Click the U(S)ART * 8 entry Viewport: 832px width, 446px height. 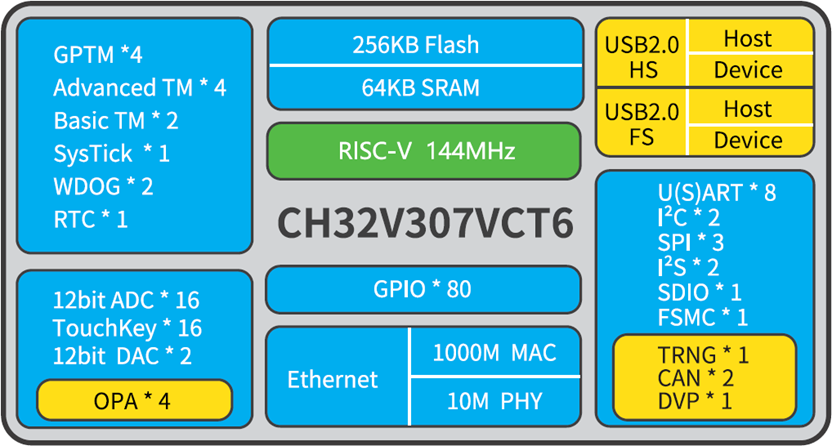(717, 193)
